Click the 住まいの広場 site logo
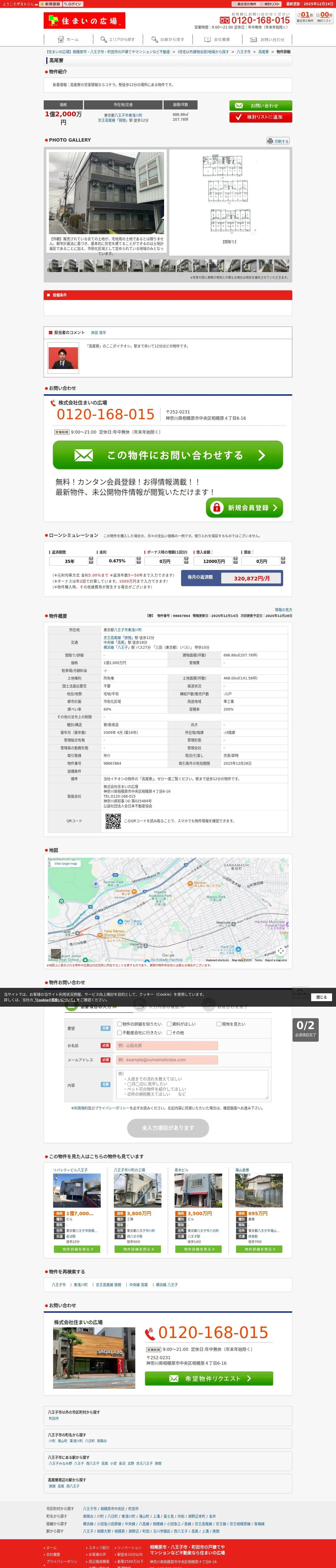The height and width of the screenshot is (1568, 336). coord(84,21)
